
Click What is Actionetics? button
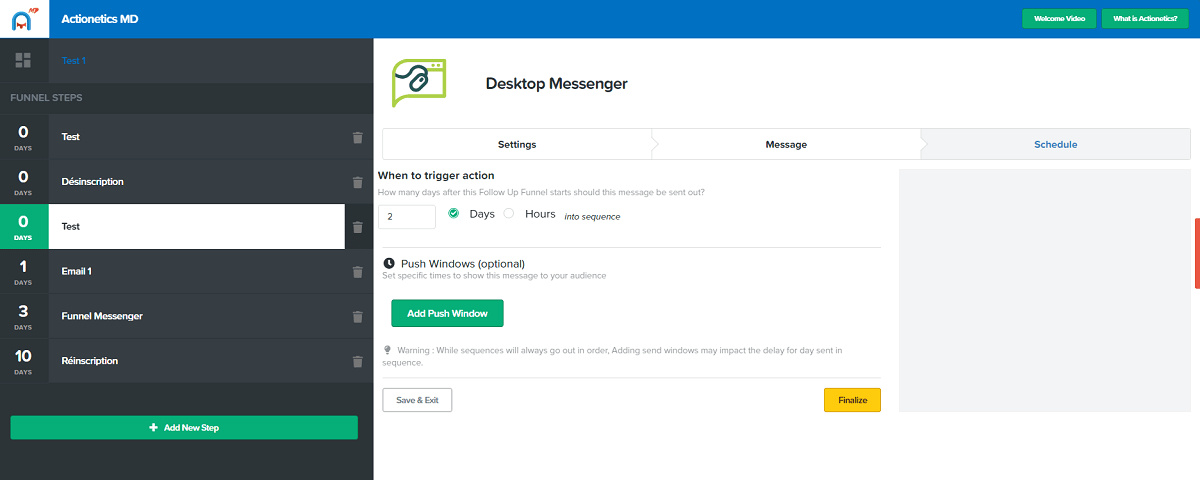click(1145, 19)
